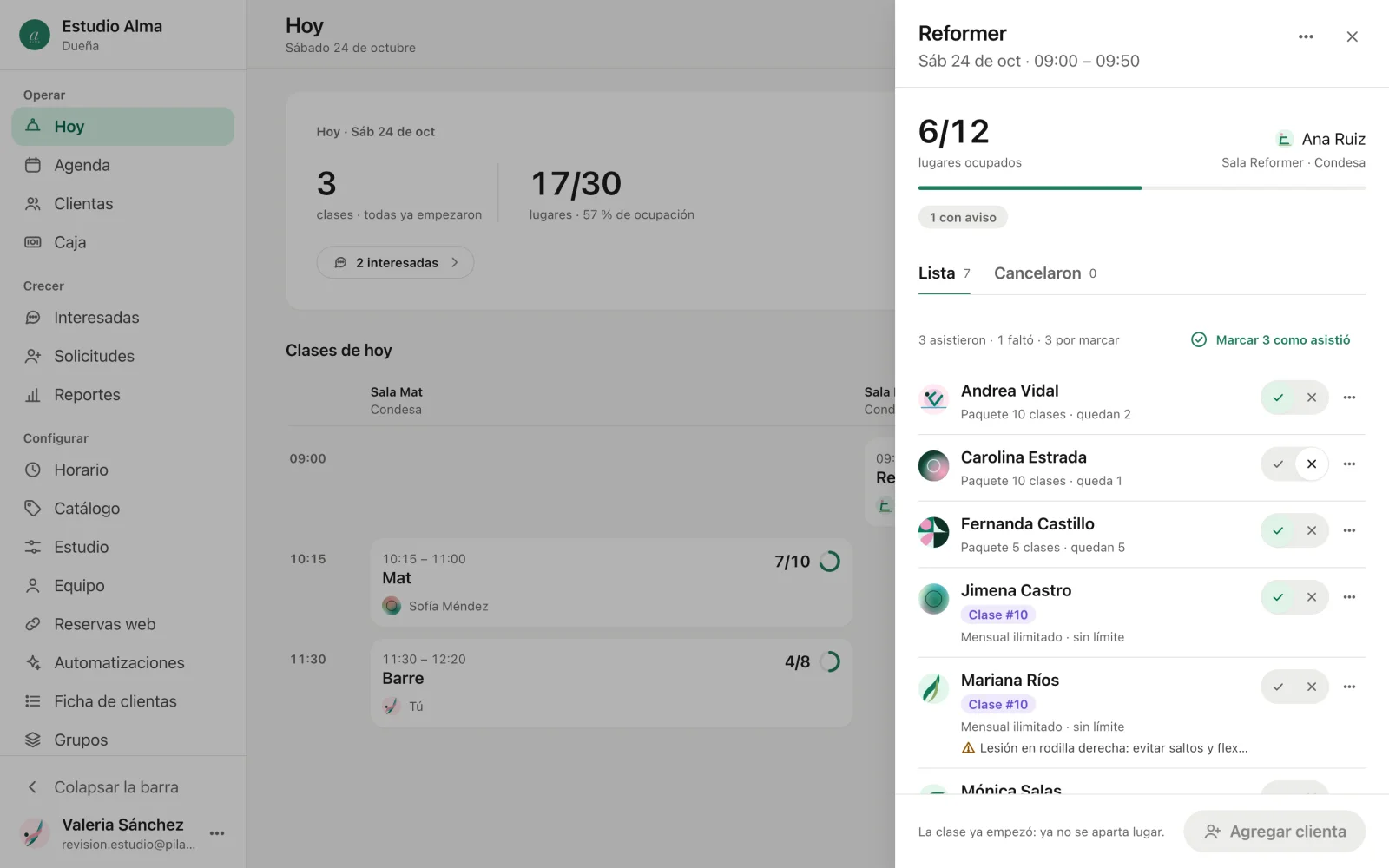Click the Barre 4/8 occupancy ring
The image size is (1389, 868).
coord(830,662)
